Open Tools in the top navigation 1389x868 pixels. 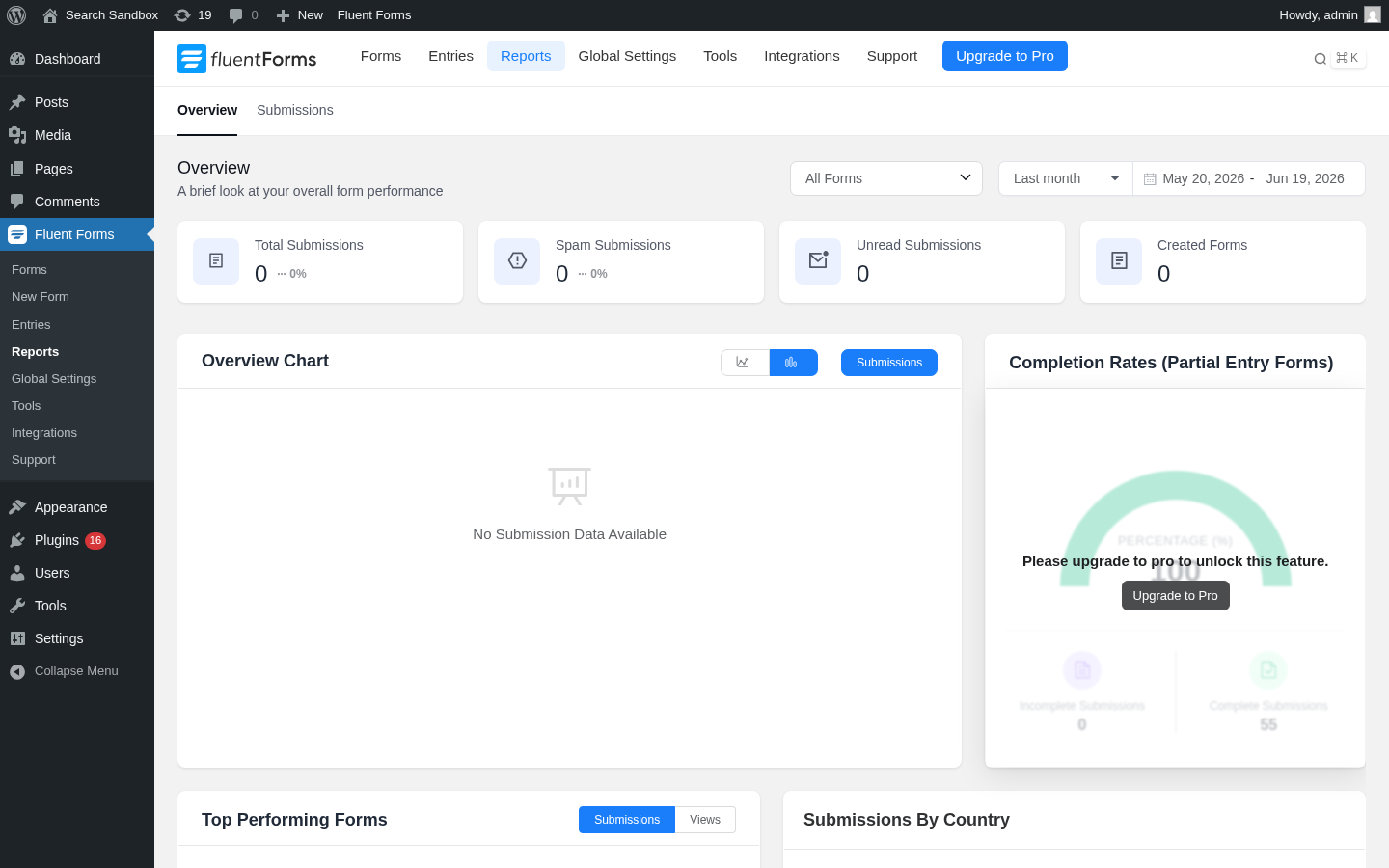(721, 56)
